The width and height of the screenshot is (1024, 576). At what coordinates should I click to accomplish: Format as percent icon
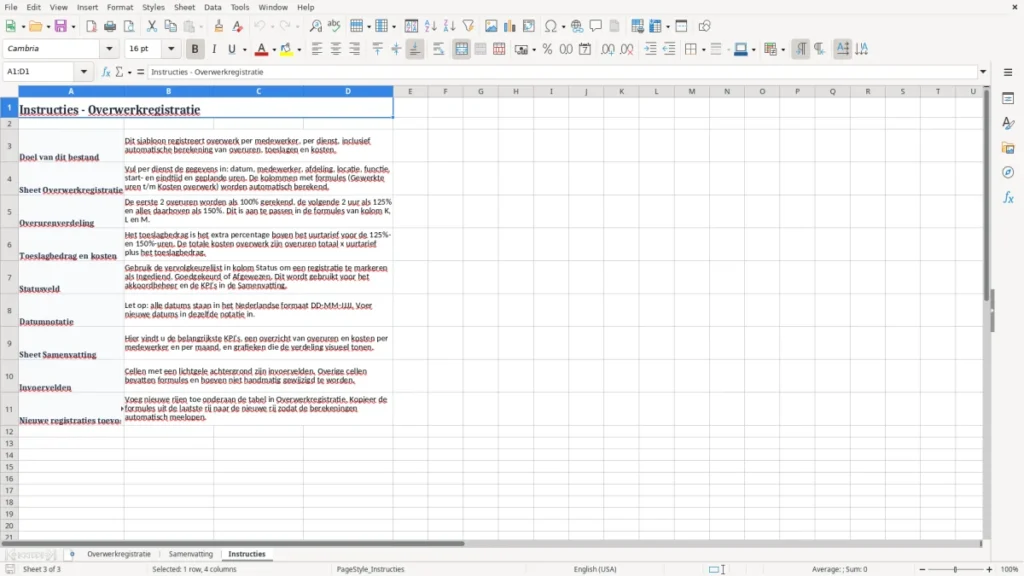[x=547, y=49]
